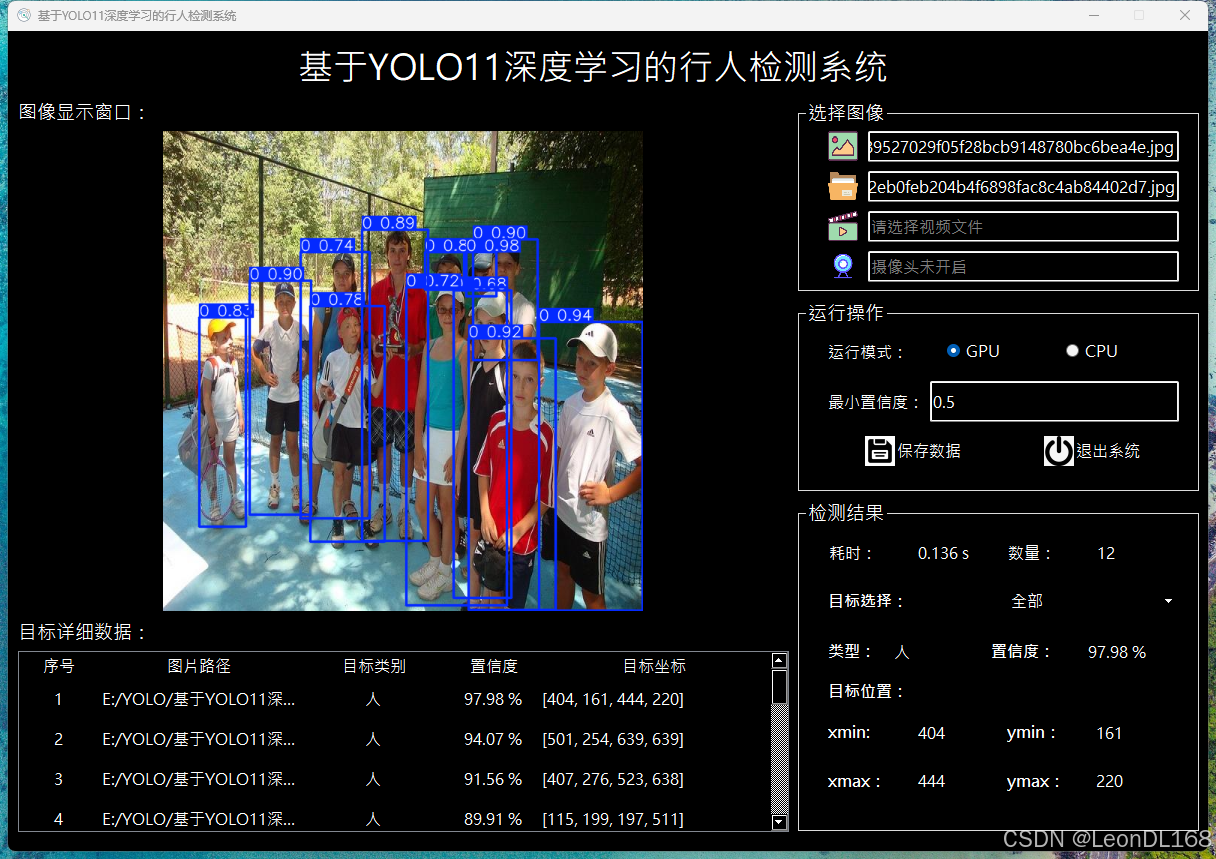The image size is (1216, 859).
Task: Click the floppy disk icon on 保存数据
Action: (x=879, y=450)
